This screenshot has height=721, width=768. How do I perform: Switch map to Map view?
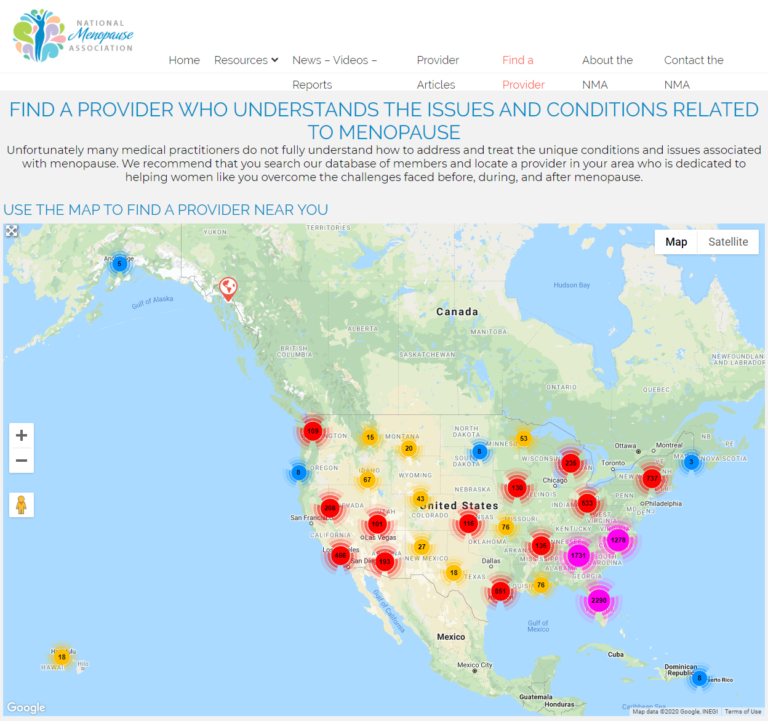[x=676, y=242]
